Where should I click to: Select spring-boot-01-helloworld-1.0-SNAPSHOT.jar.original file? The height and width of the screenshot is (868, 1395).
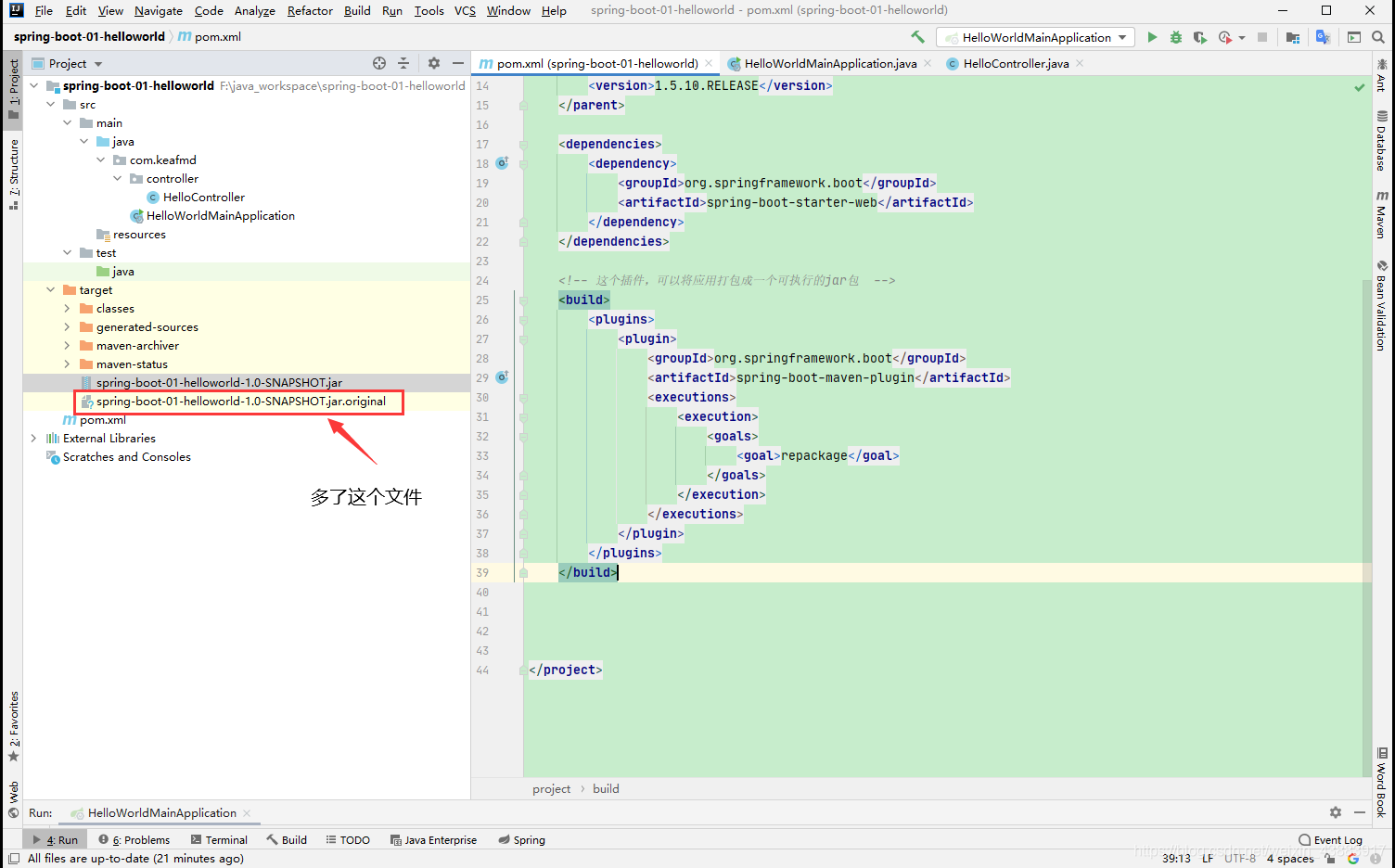click(x=240, y=401)
